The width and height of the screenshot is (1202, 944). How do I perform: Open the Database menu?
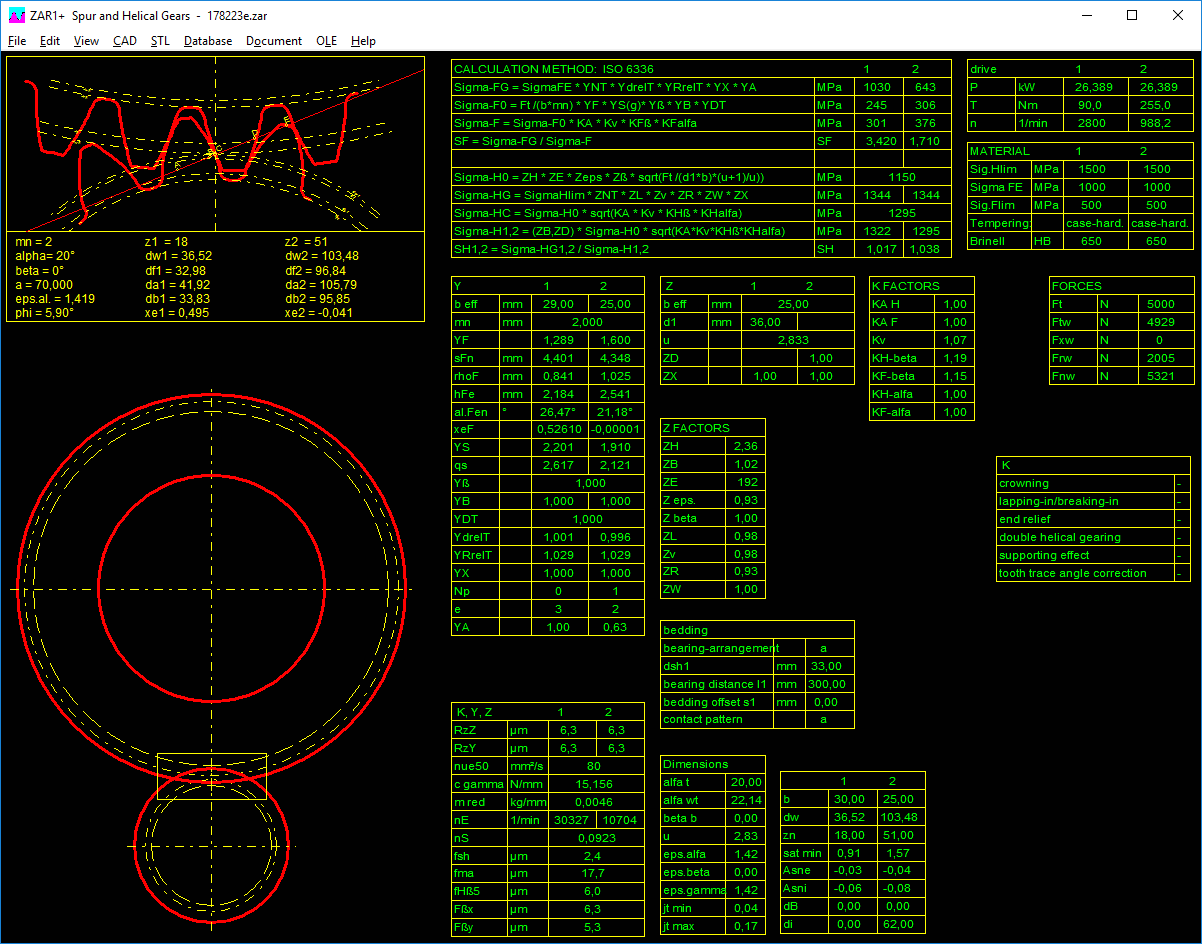(208, 41)
